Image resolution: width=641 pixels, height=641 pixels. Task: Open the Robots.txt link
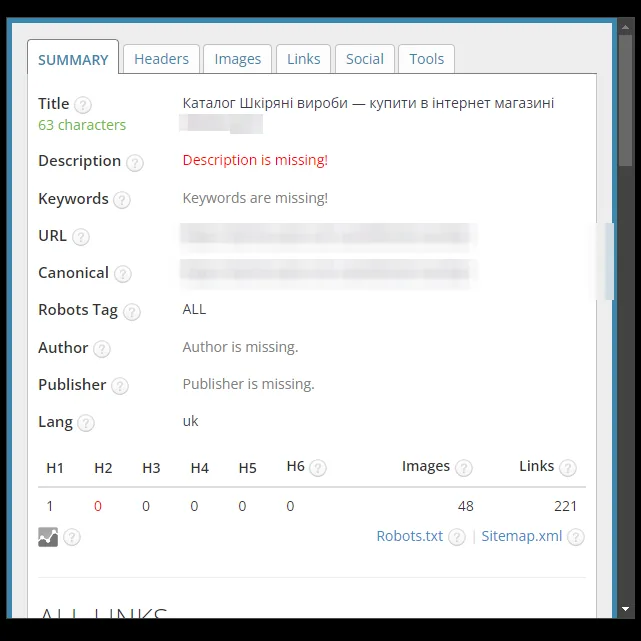pos(410,536)
